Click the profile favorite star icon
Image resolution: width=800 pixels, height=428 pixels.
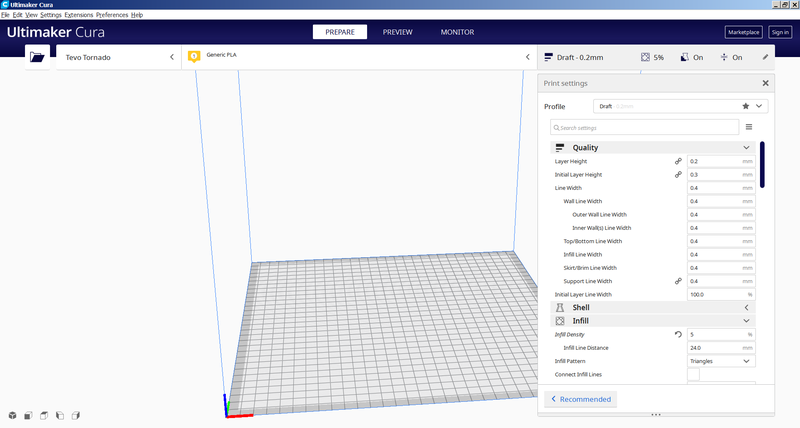click(x=745, y=106)
